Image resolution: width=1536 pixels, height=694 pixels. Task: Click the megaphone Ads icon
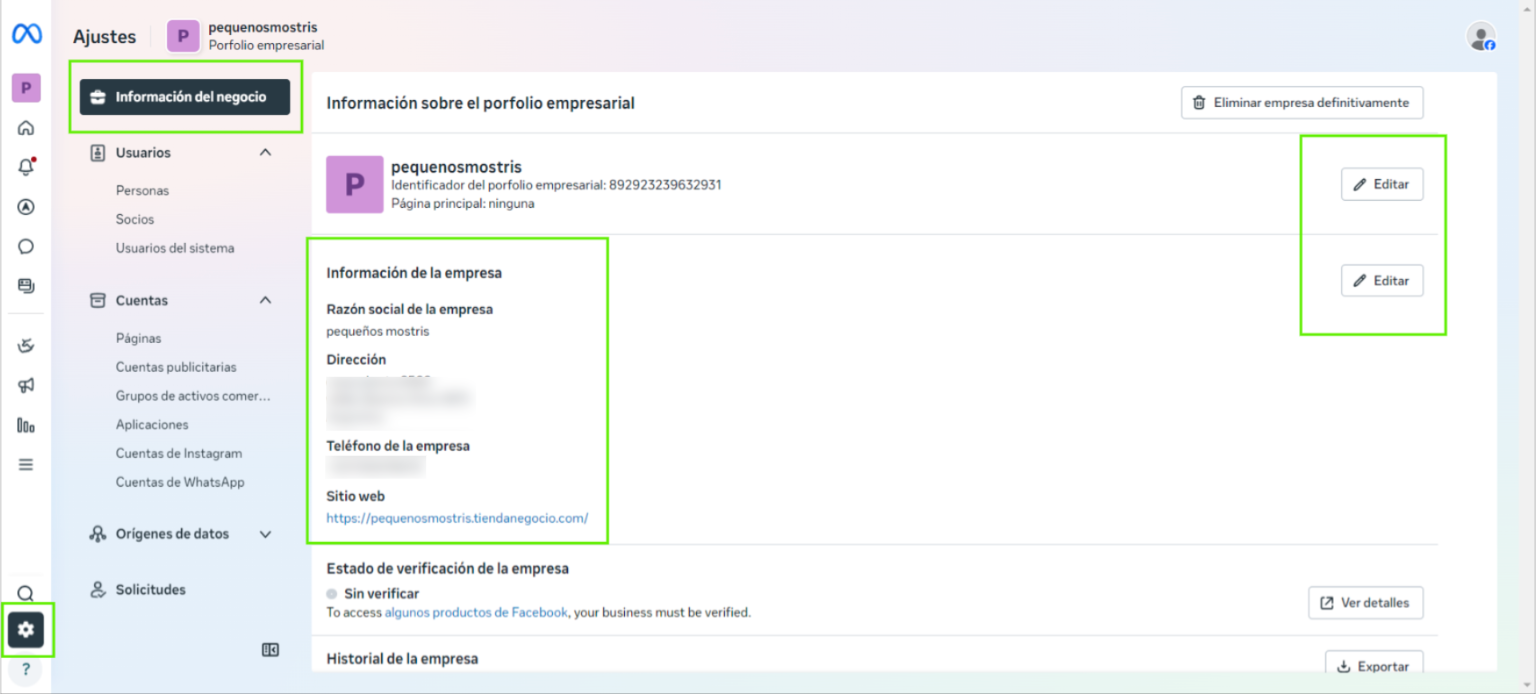(x=26, y=385)
